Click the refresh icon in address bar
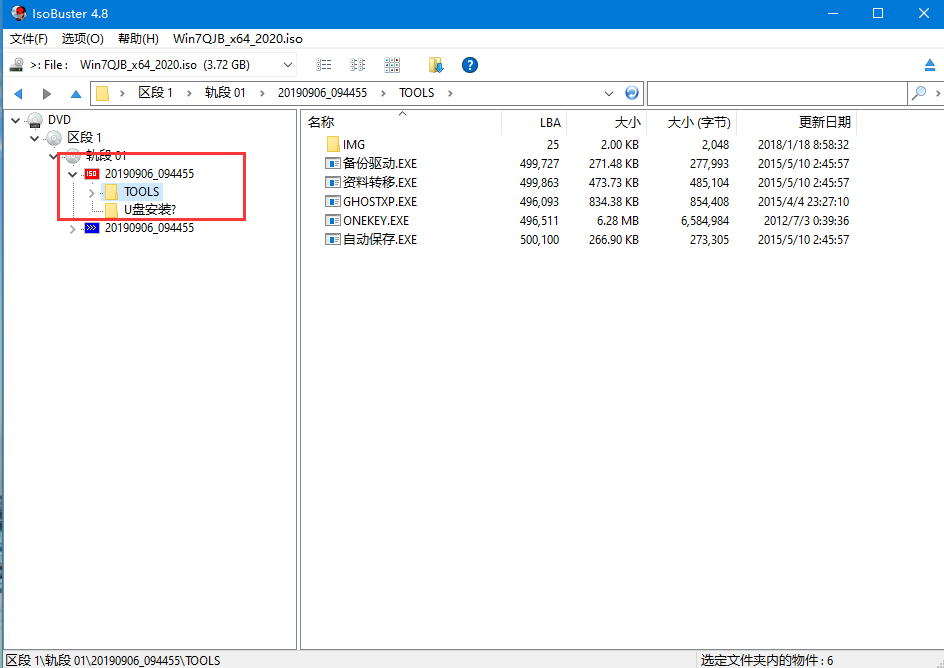Screen dimensions: 944x668 (x=632, y=93)
